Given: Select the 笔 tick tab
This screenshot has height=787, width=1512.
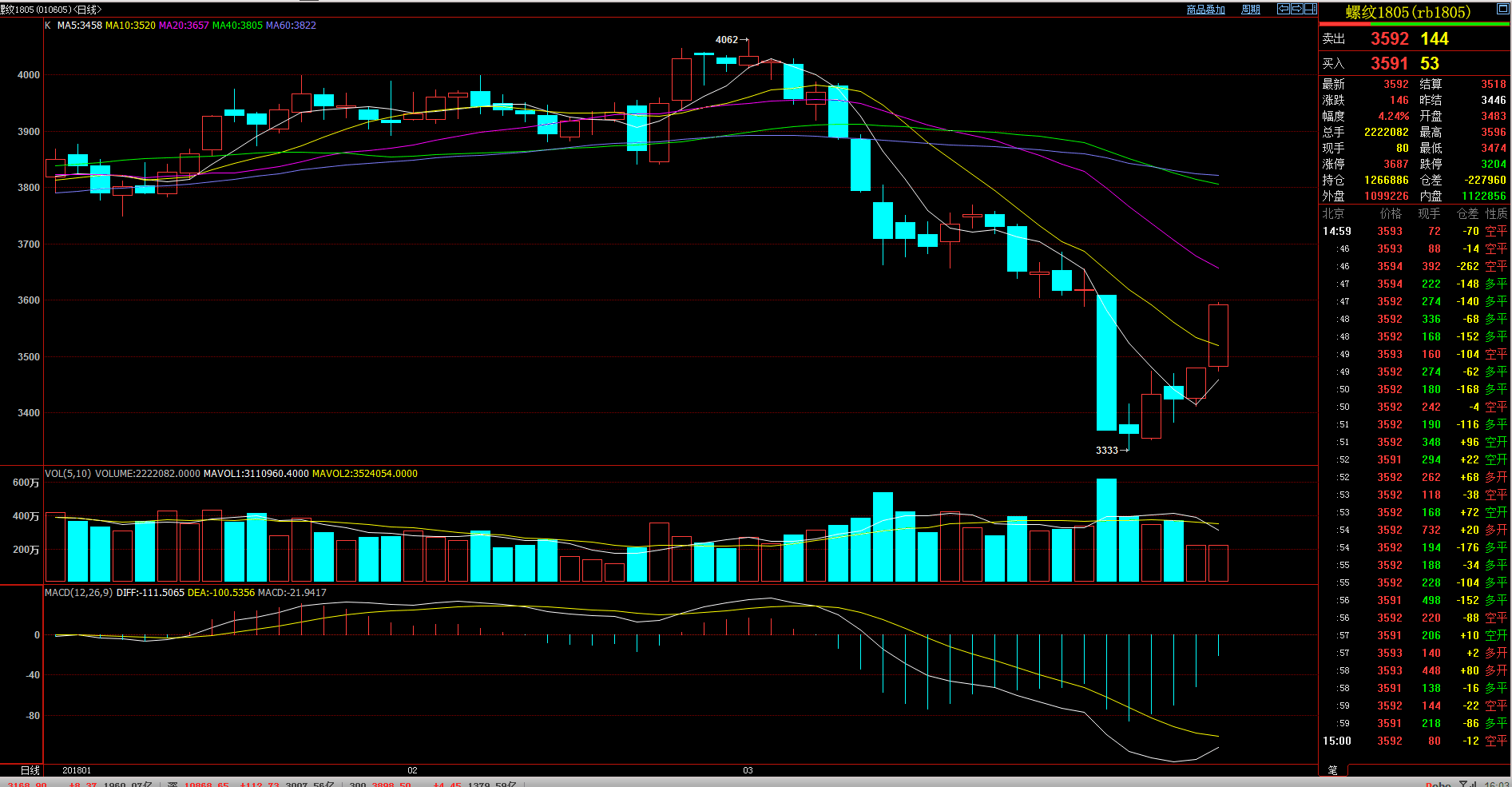Looking at the screenshot, I should (x=1332, y=770).
